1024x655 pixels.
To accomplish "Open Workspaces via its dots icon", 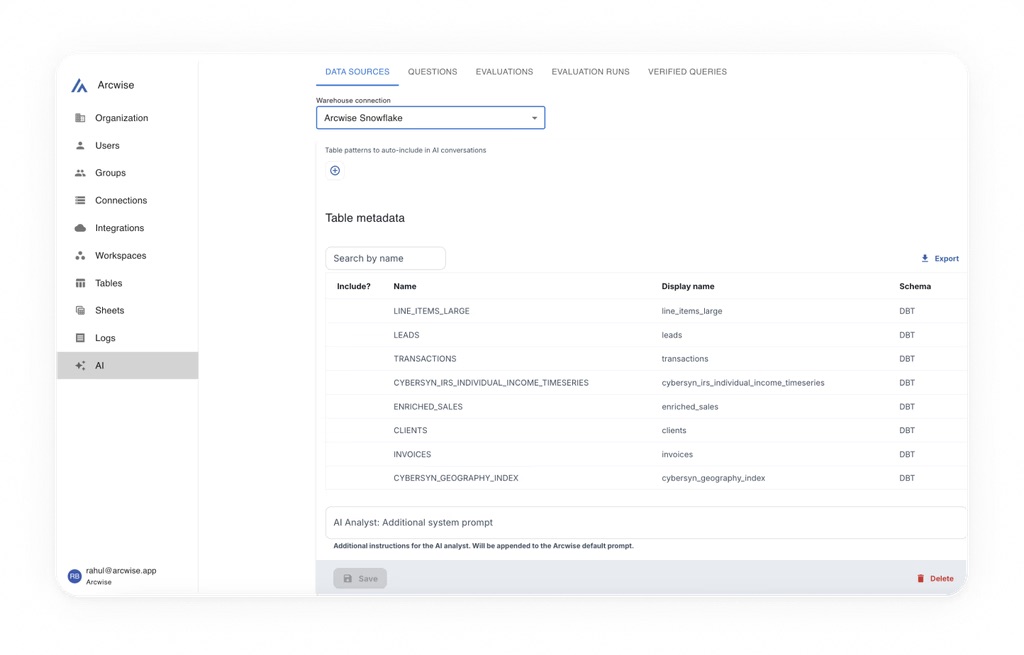I will tap(80, 256).
